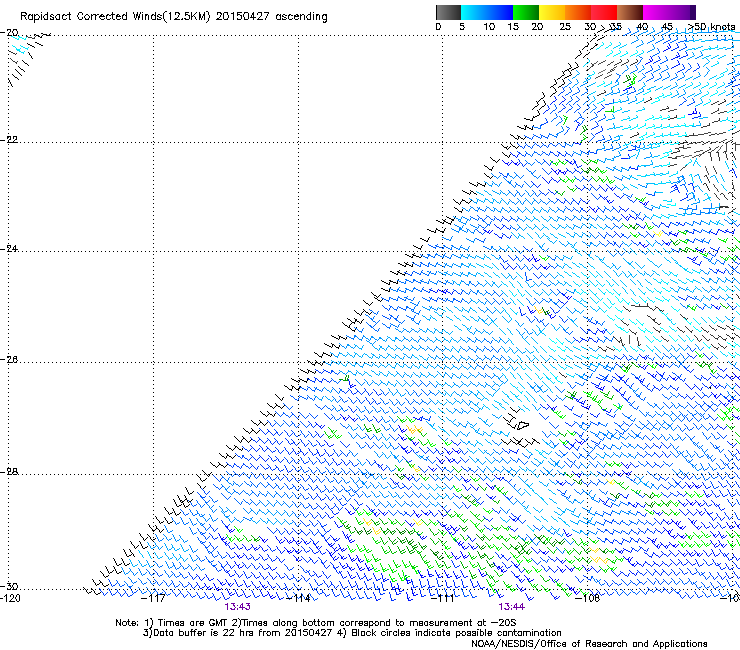Viewport: 740px width, 650px height.
Task: Pick the dark purple >50 knots legend segment
Action: click(x=693, y=12)
